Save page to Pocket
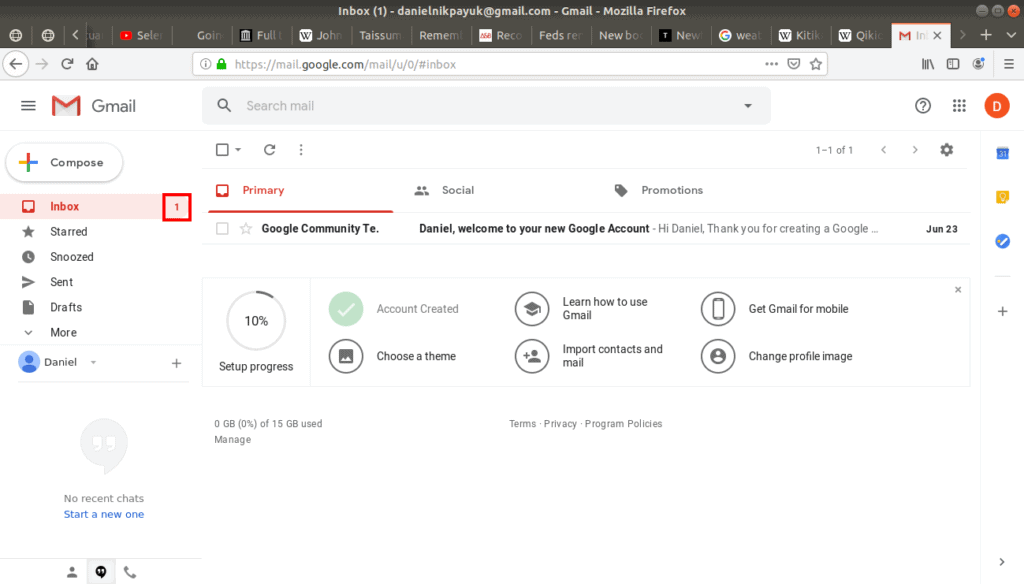This screenshot has height=584, width=1024. pos(793,64)
